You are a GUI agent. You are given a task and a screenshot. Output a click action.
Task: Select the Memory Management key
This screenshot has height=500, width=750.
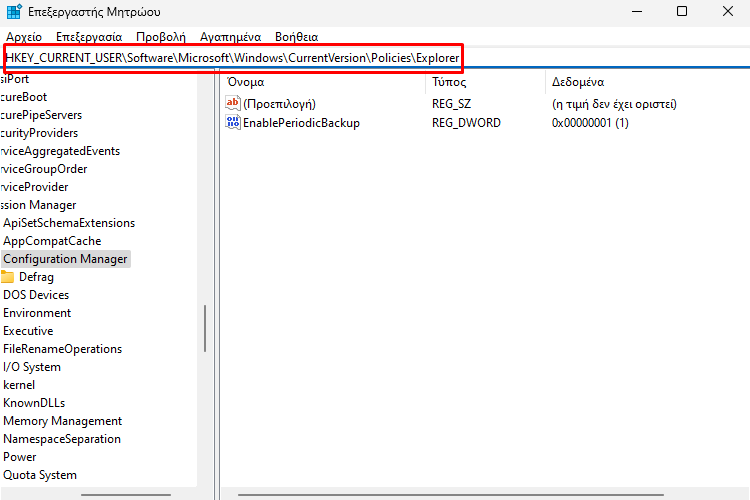pos(63,421)
